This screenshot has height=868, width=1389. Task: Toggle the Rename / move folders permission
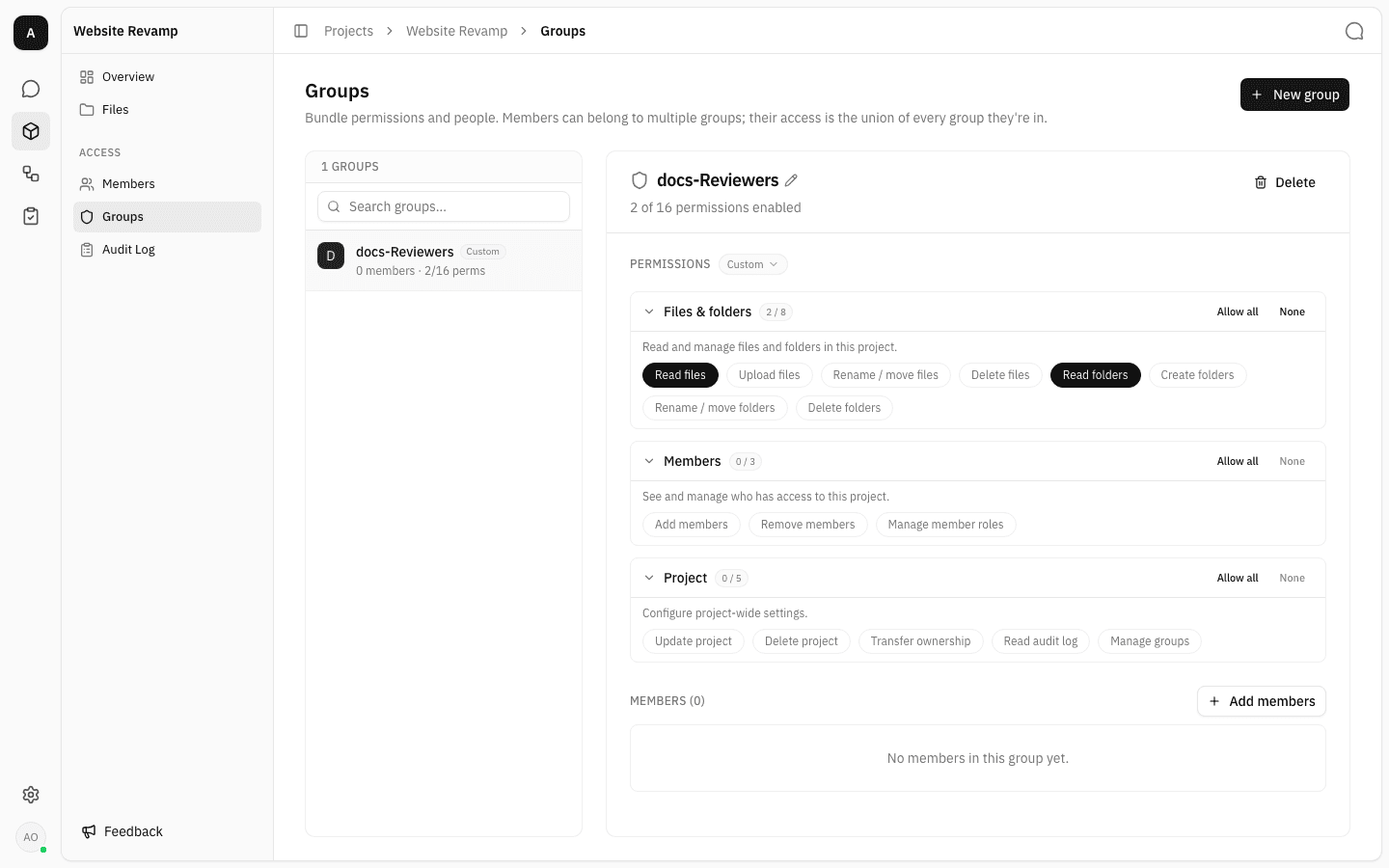[715, 408]
